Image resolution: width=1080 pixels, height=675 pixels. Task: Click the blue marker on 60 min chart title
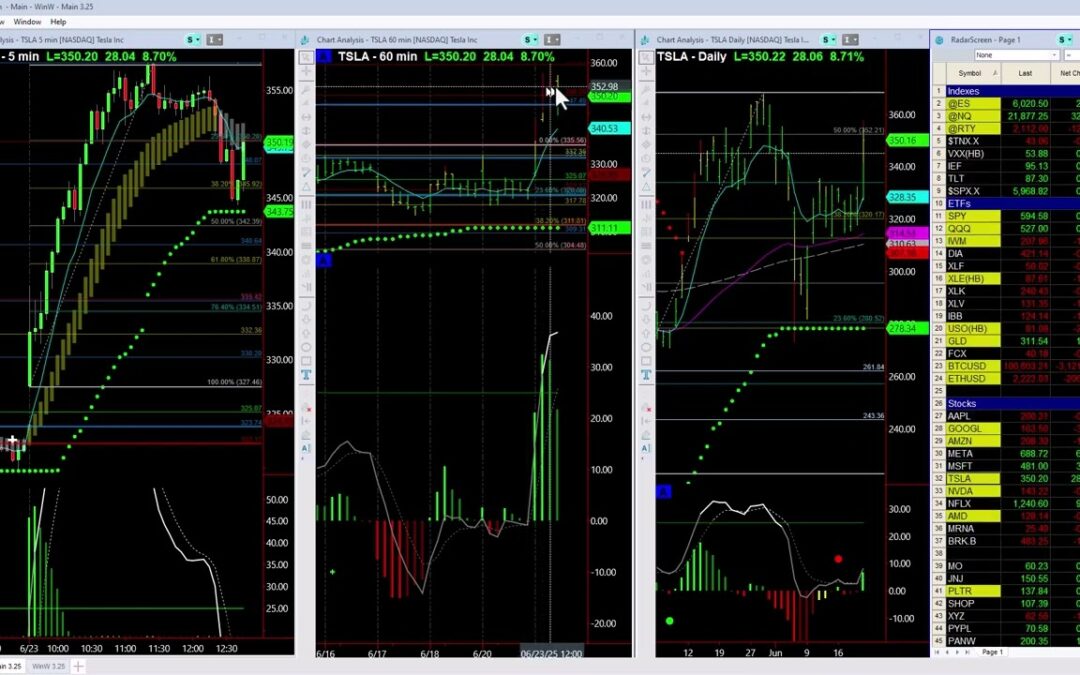tap(324, 56)
